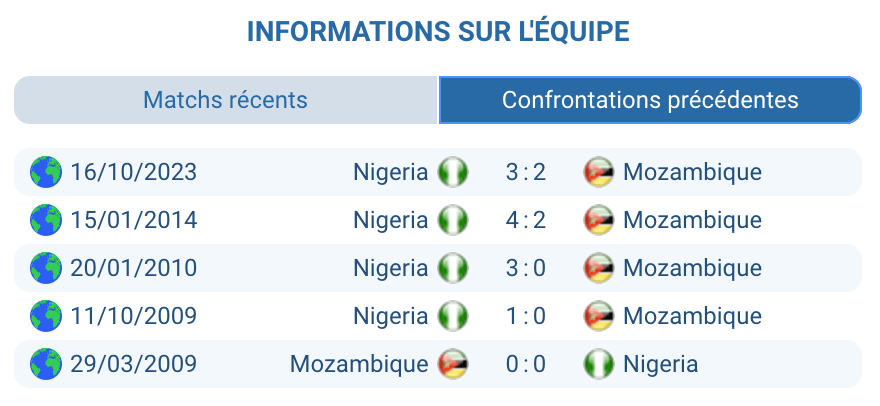
Task: Open the 4:2 score from 15/01/2014
Action: pyautogui.click(x=526, y=220)
